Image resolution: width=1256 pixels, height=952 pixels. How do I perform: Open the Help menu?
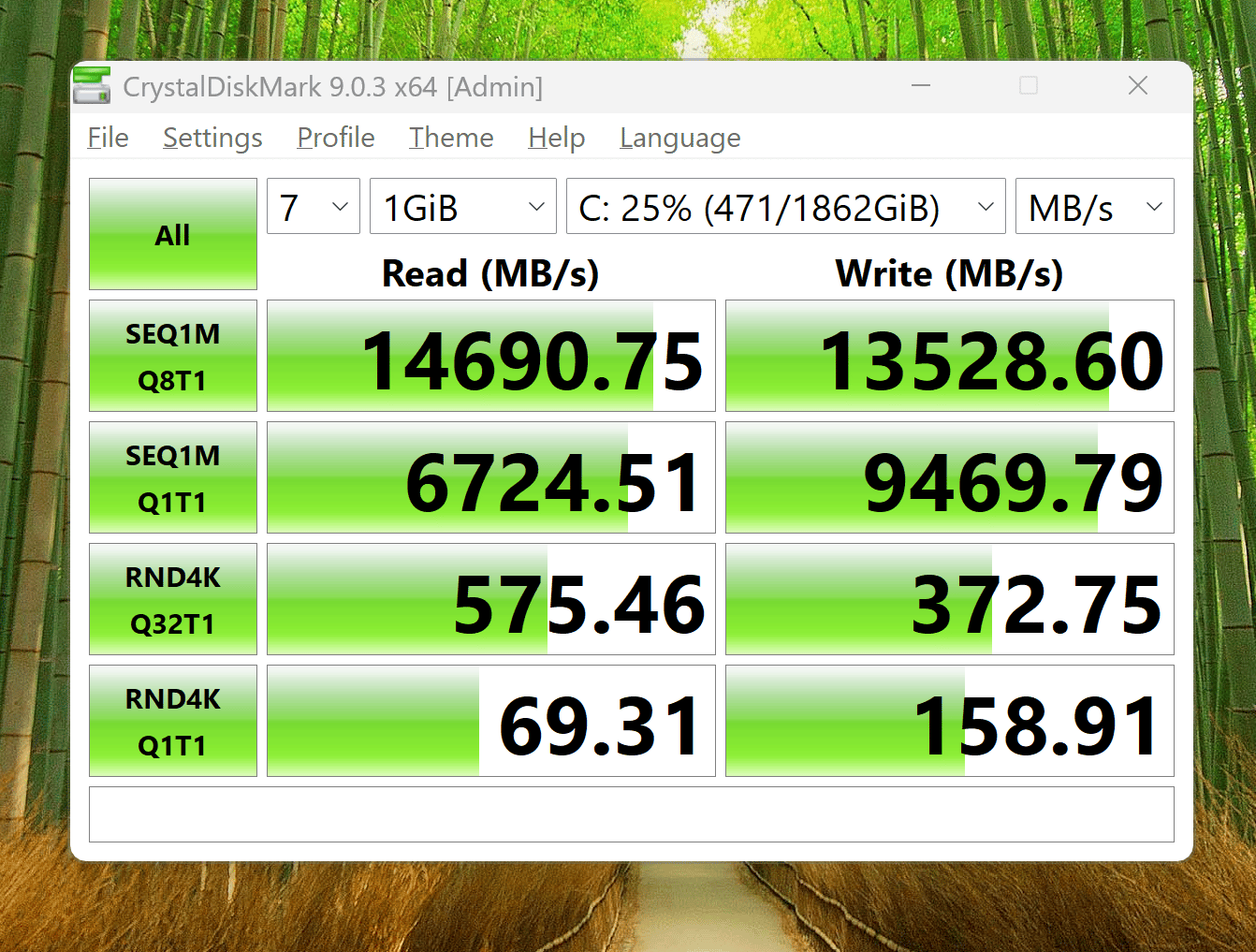[x=557, y=138]
